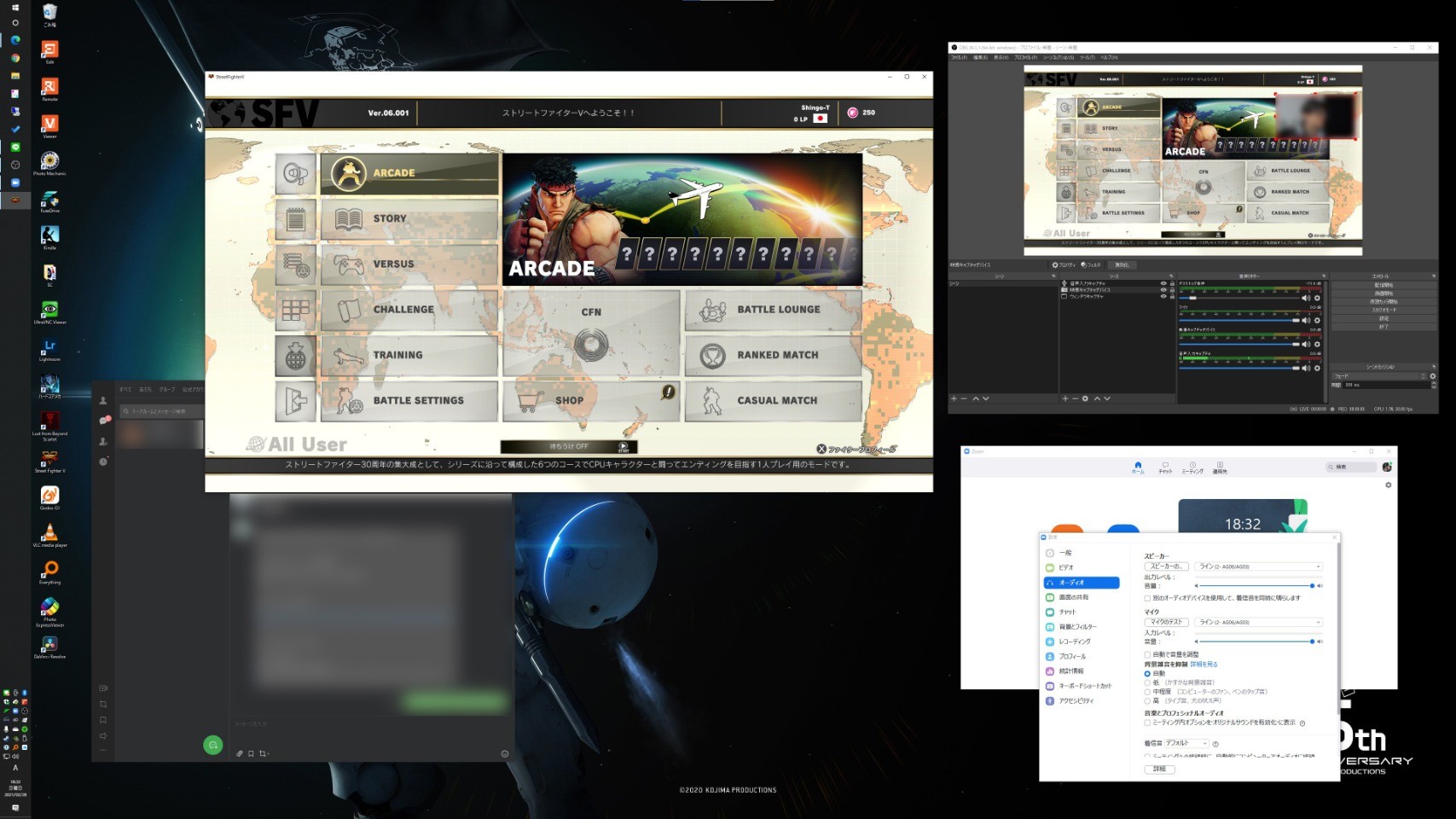Adjust speaker volume slider in Zoom settings

point(1256,585)
